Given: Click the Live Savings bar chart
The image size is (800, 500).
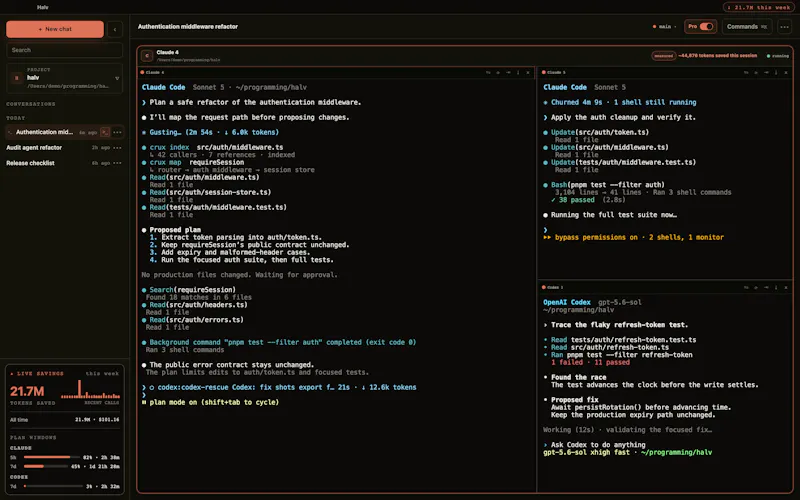Looking at the screenshot, I should click(90, 389).
